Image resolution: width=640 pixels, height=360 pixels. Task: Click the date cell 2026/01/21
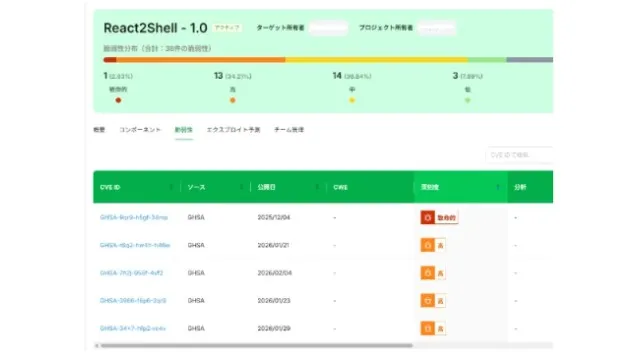tap(273, 245)
